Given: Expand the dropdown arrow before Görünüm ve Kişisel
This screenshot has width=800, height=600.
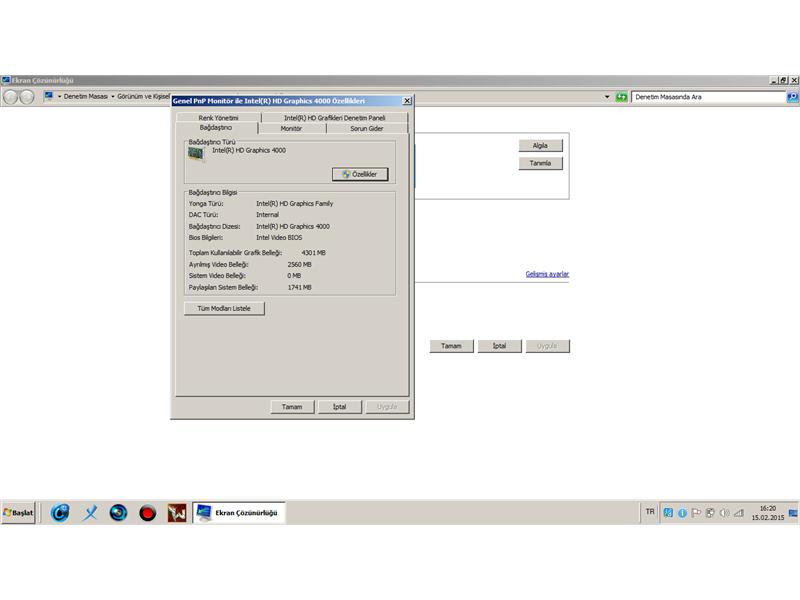Looking at the screenshot, I should (x=113, y=96).
